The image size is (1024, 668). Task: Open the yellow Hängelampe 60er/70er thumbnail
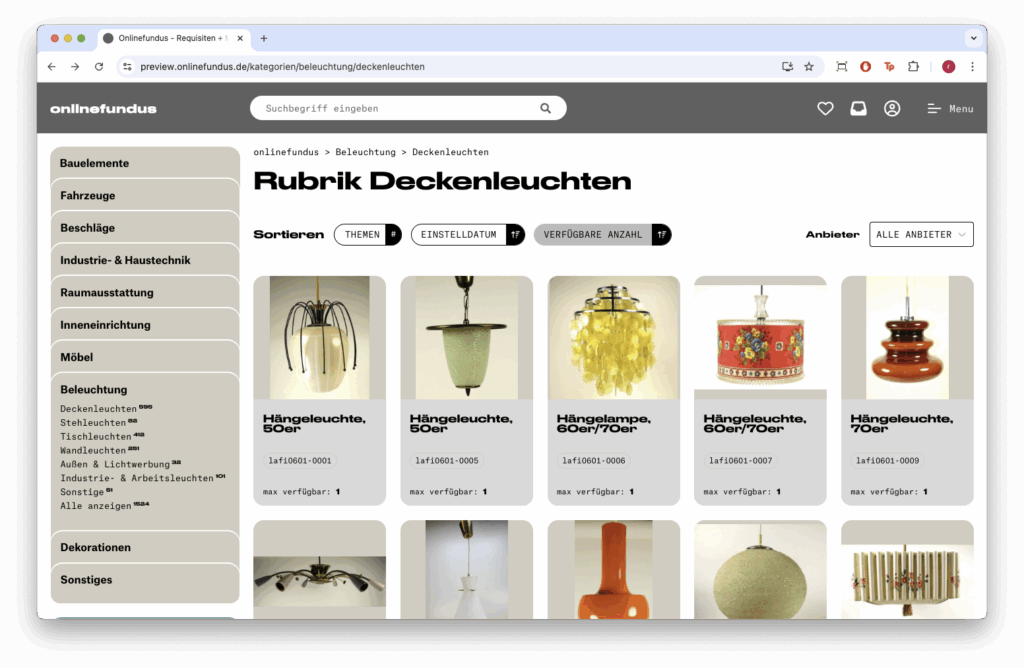[613, 337]
